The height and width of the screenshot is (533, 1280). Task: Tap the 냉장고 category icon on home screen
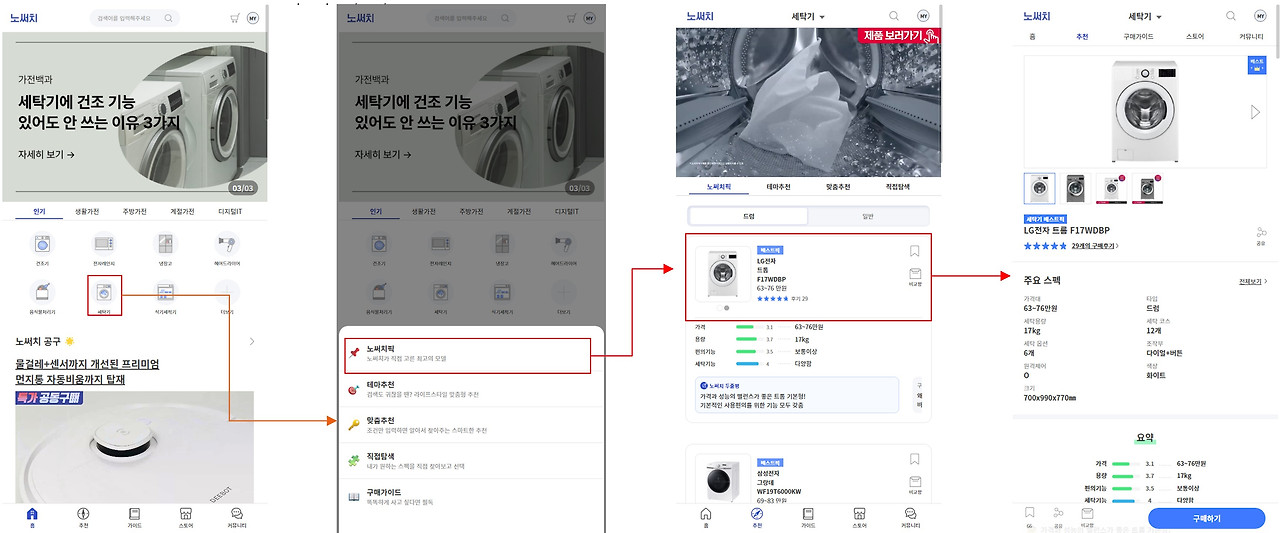[165, 243]
